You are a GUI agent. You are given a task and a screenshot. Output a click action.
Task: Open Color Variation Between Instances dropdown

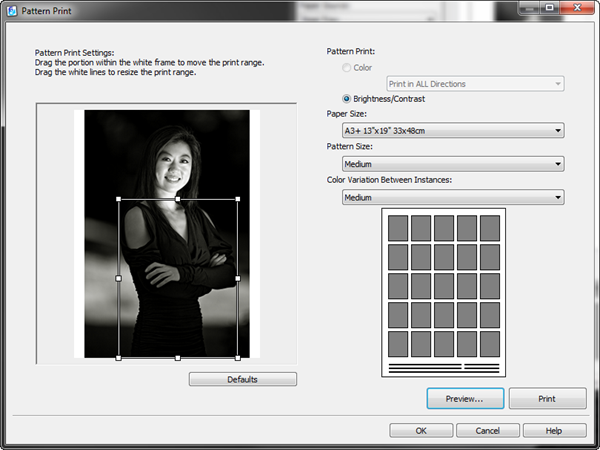coord(453,197)
